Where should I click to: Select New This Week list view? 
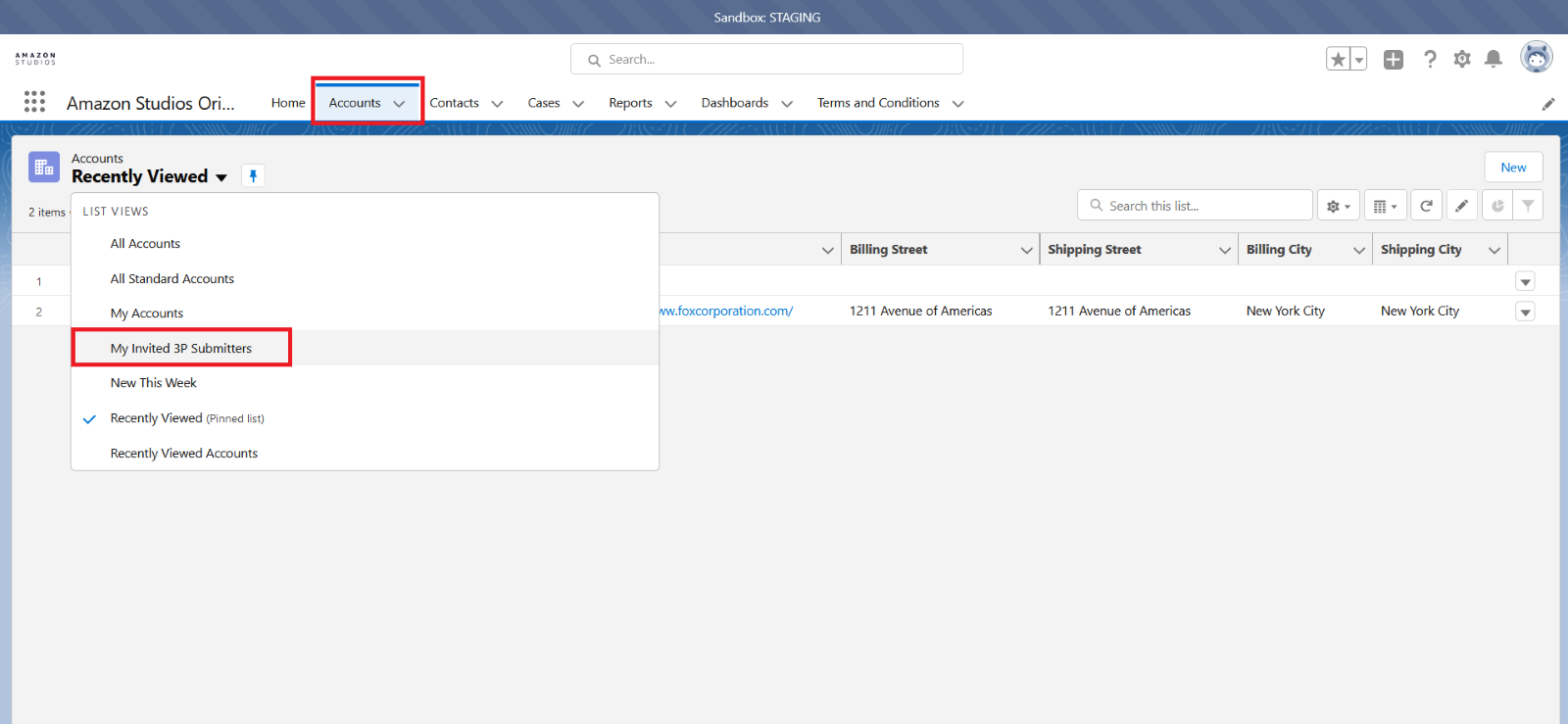[x=365, y=383]
